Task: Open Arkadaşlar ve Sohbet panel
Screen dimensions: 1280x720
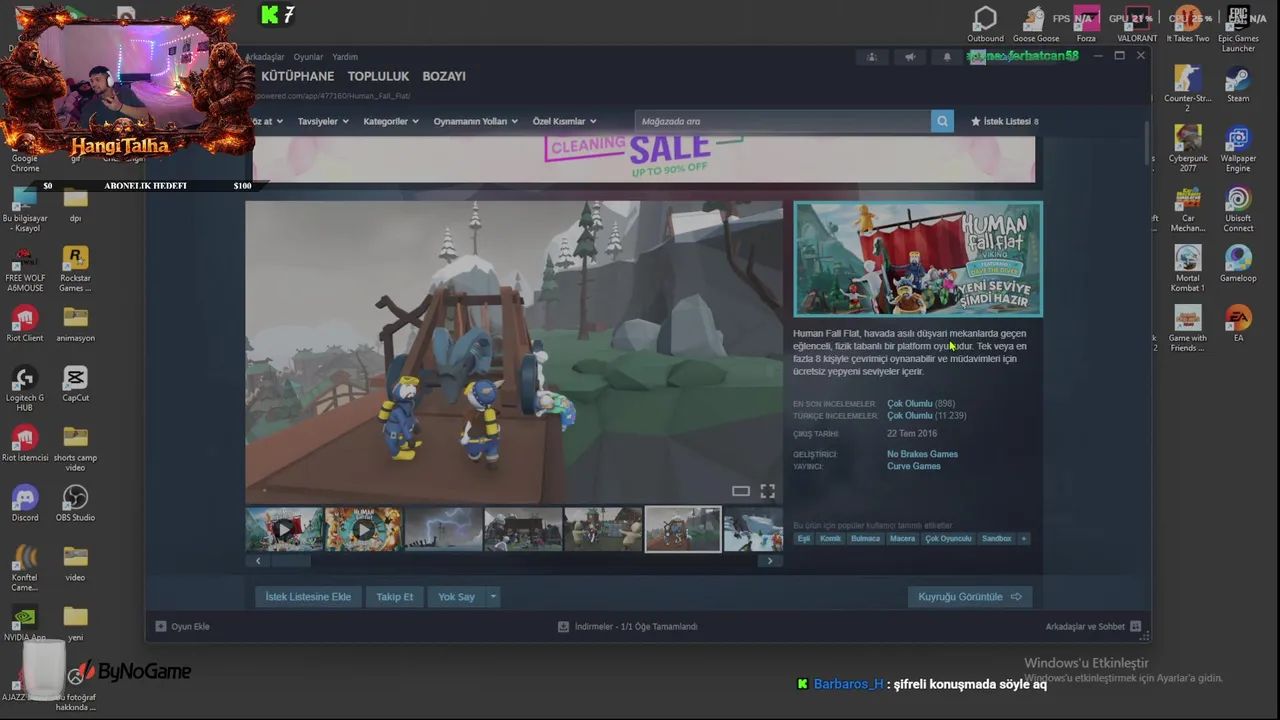Action: click(x=1093, y=626)
